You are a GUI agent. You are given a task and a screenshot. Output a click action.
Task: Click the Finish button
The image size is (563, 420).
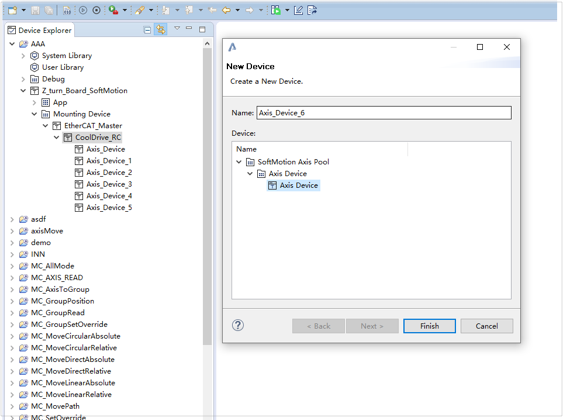coord(429,326)
